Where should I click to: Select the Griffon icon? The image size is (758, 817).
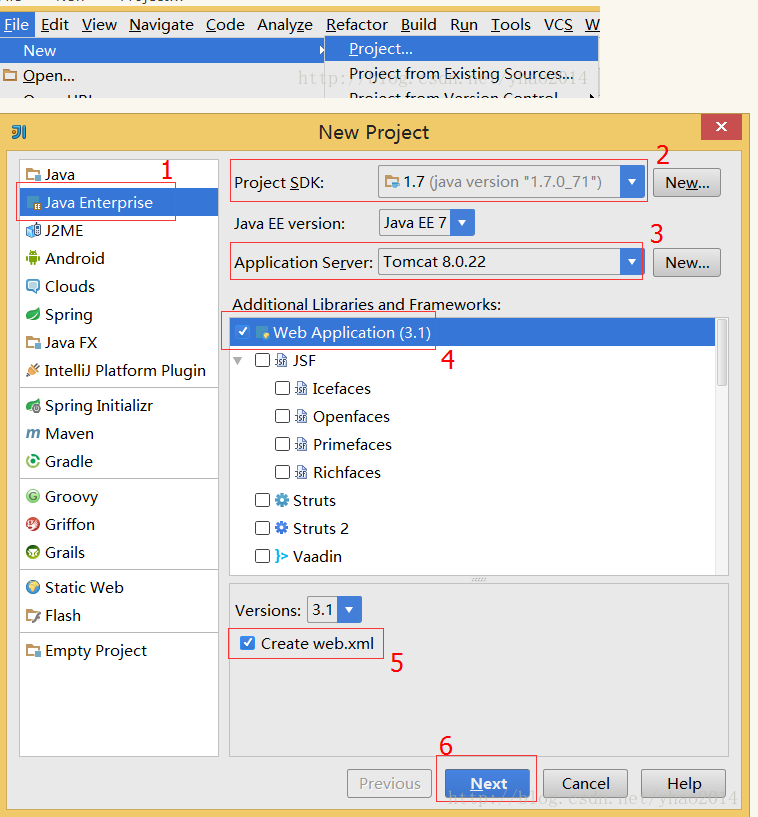pos(33,524)
